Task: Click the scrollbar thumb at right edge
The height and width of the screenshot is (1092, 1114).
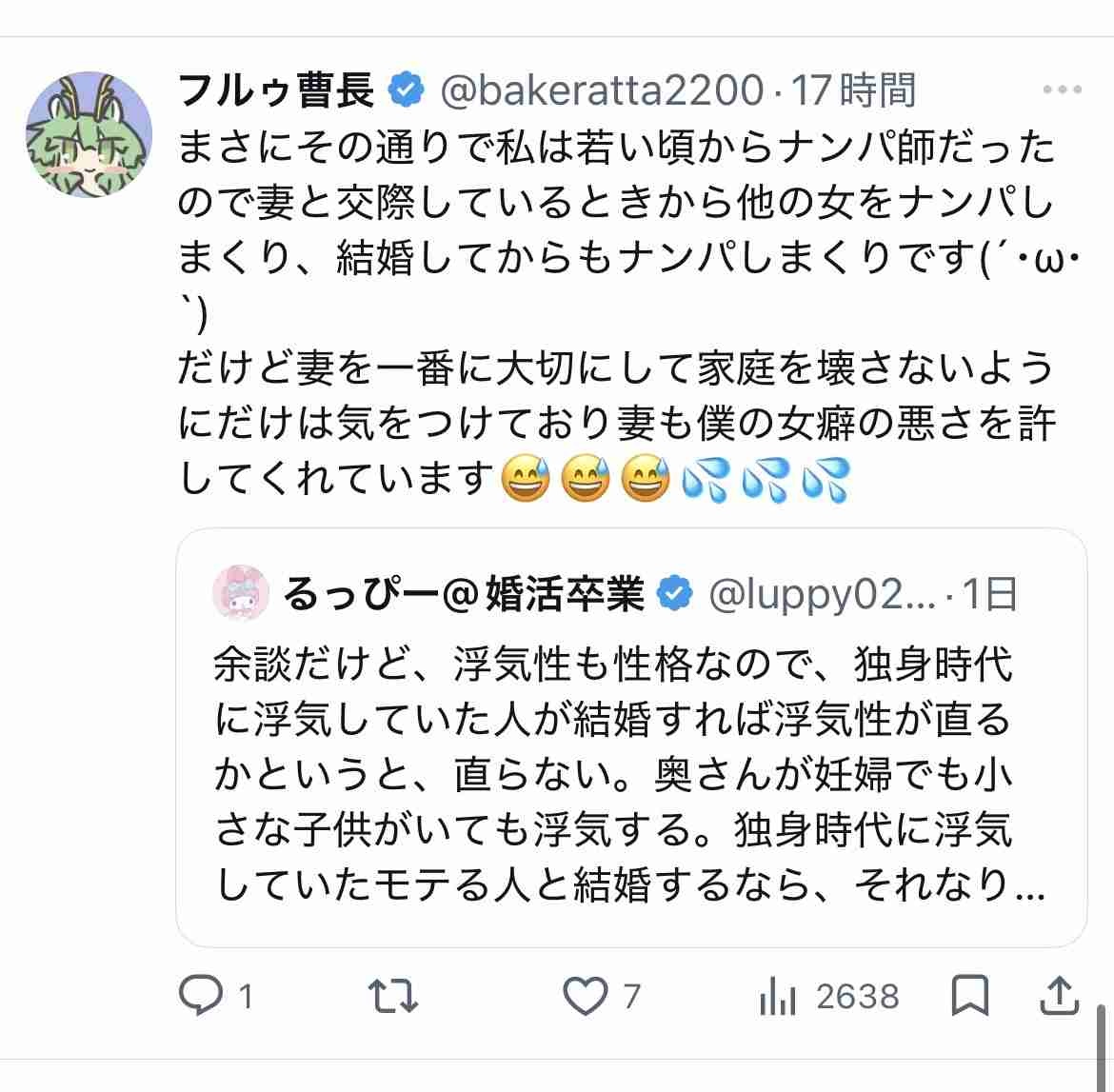Action: [x=1102, y=1045]
